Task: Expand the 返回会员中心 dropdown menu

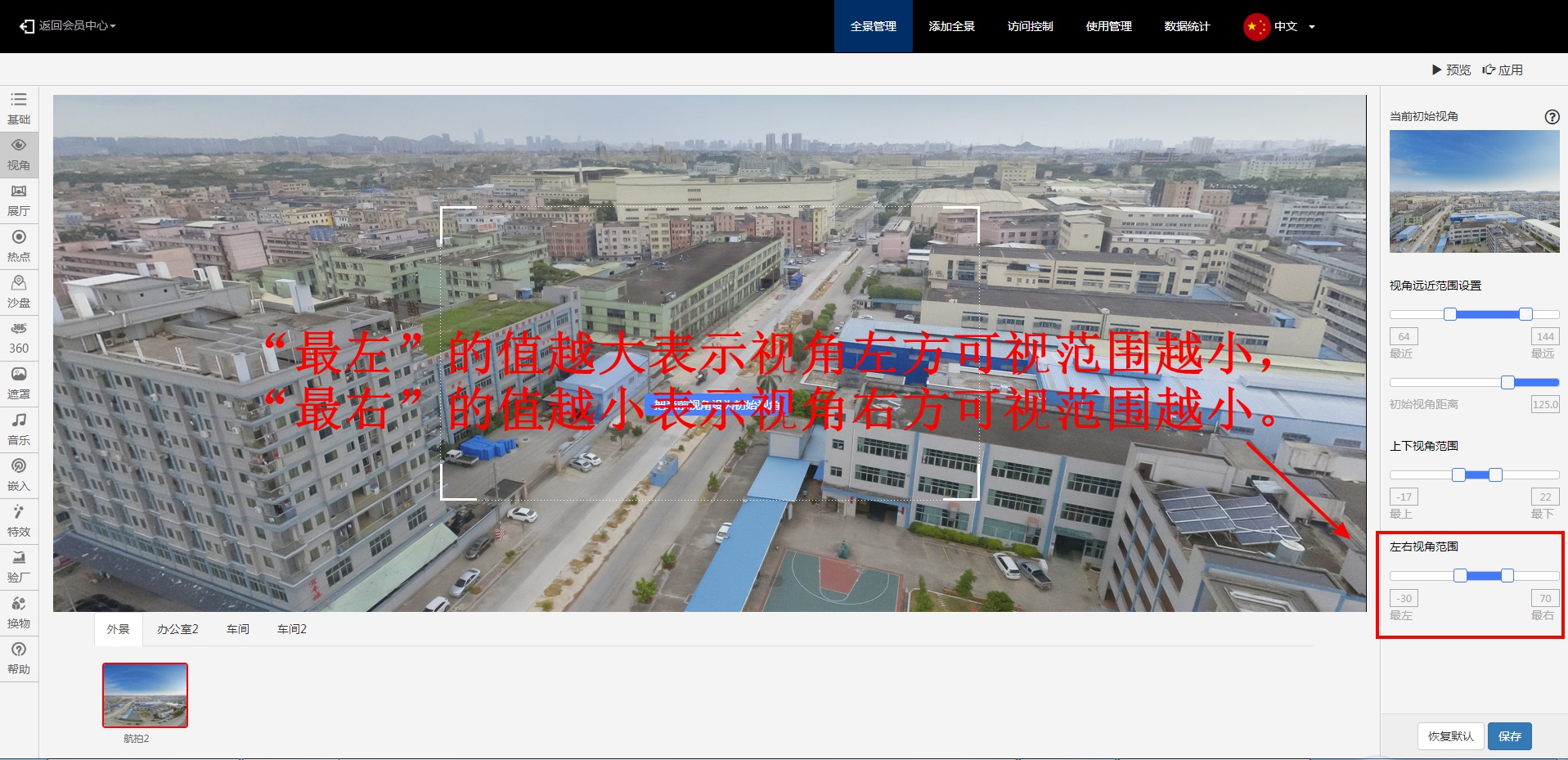Action: point(69,26)
